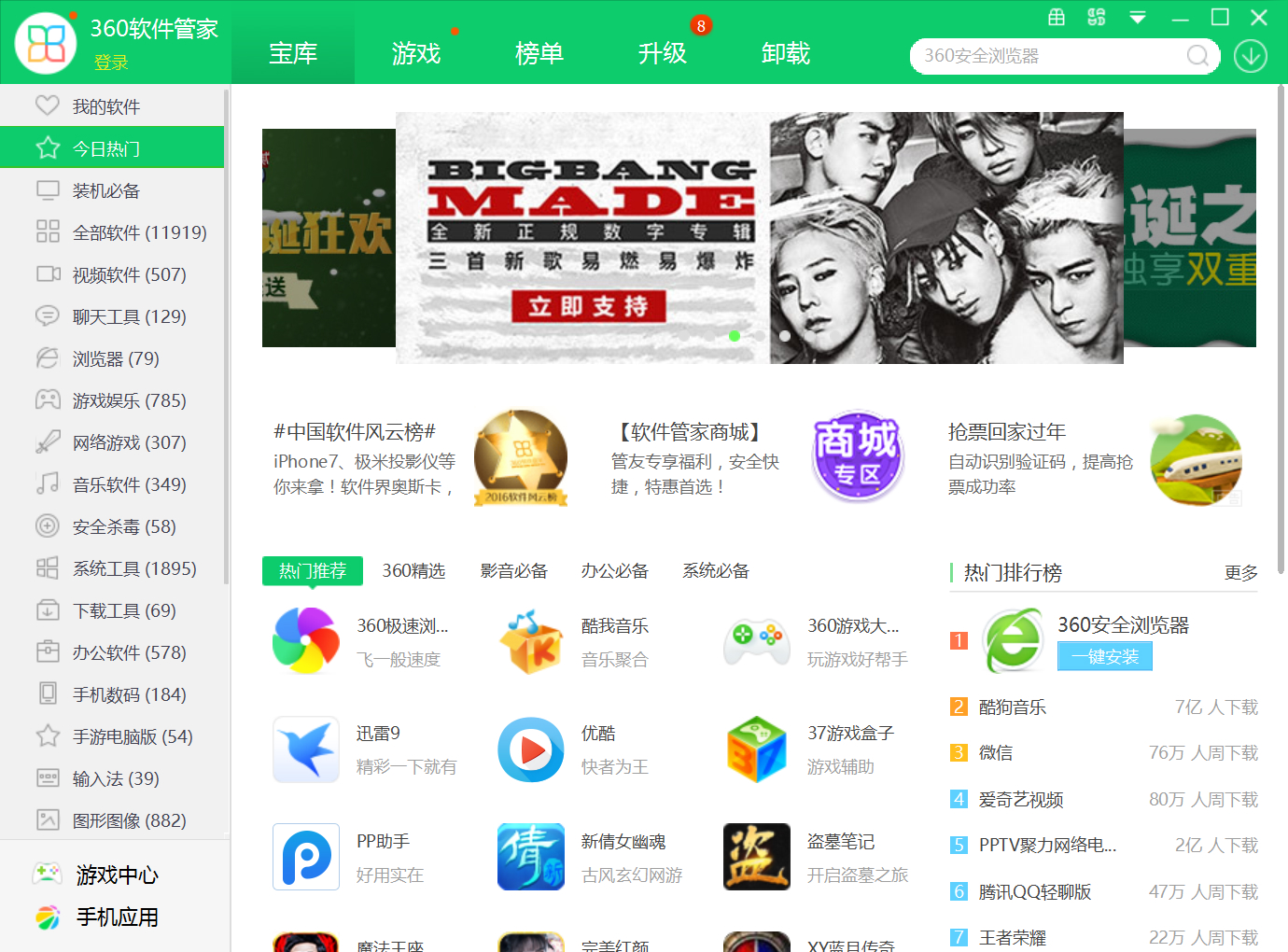Switch to the 360精选 tab
1288x952 pixels.
point(413,570)
